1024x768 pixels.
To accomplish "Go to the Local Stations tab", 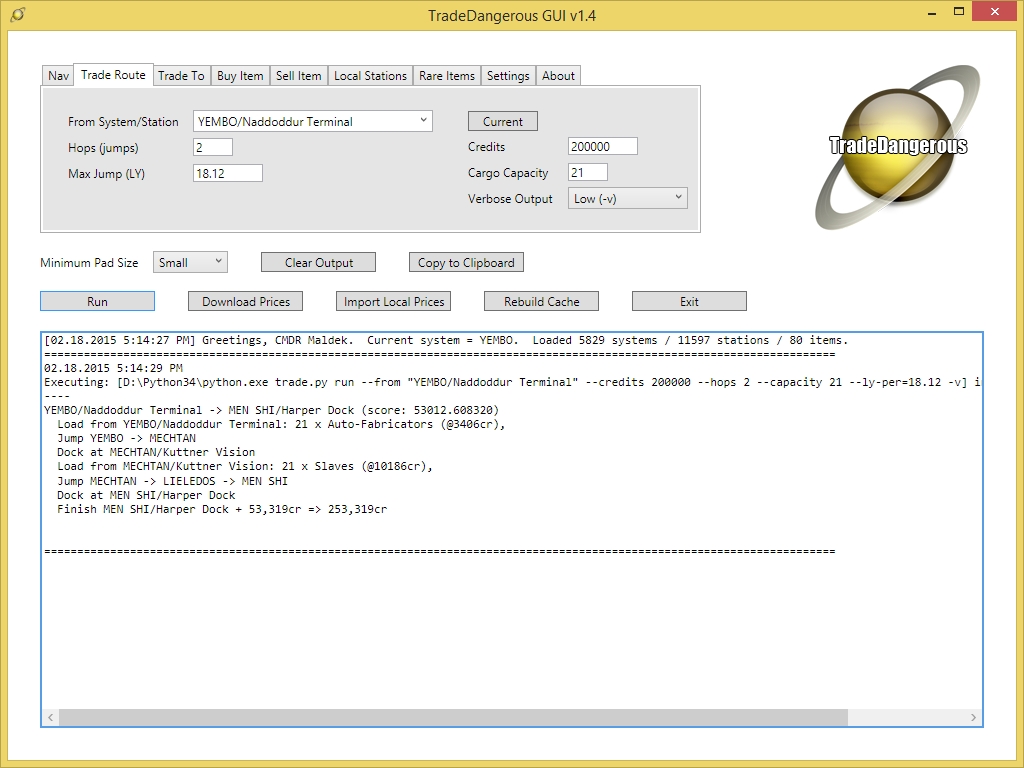I will point(370,76).
